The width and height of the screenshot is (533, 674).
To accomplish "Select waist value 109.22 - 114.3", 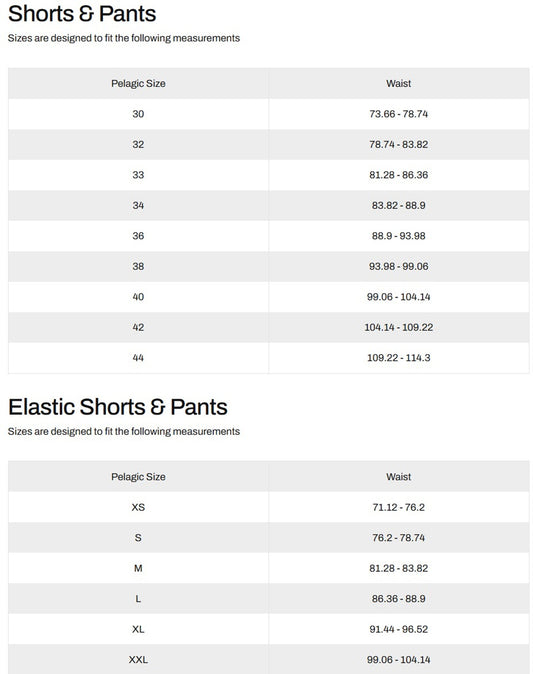I will (x=398, y=358).
